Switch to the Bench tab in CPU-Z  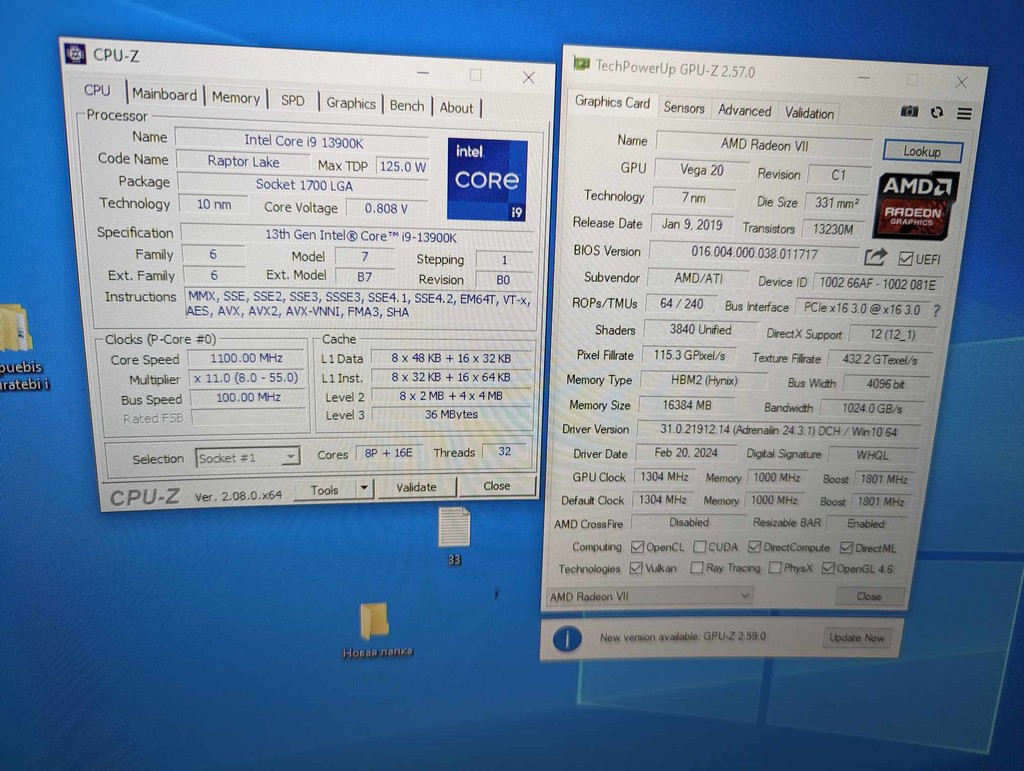[407, 106]
